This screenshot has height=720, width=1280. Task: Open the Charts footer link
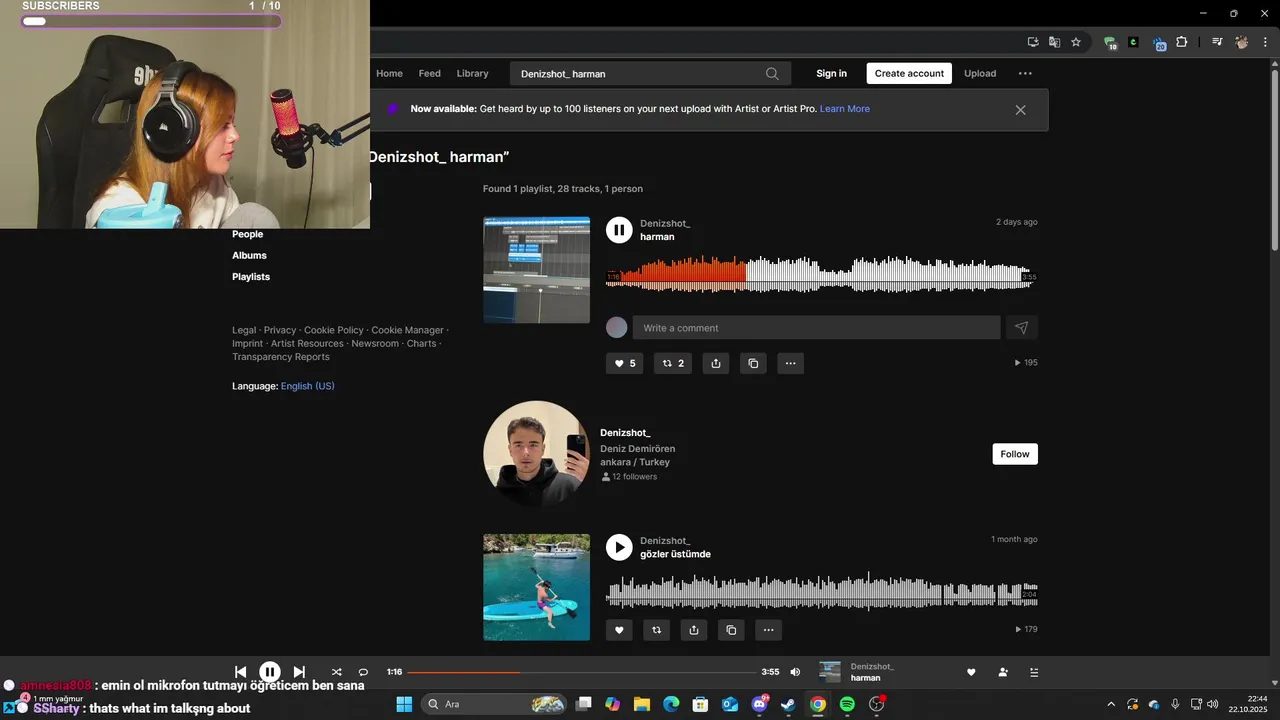tap(422, 343)
